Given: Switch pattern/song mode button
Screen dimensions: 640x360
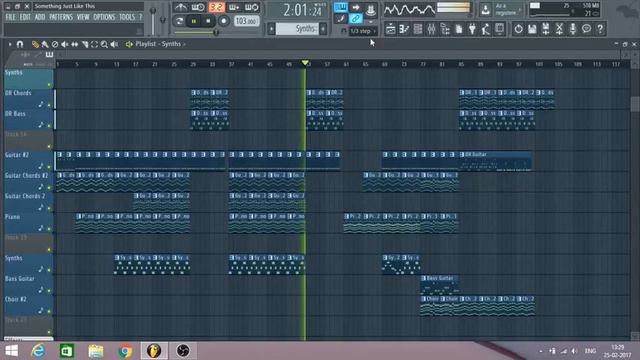Looking at the screenshot, I should pos(179,21).
